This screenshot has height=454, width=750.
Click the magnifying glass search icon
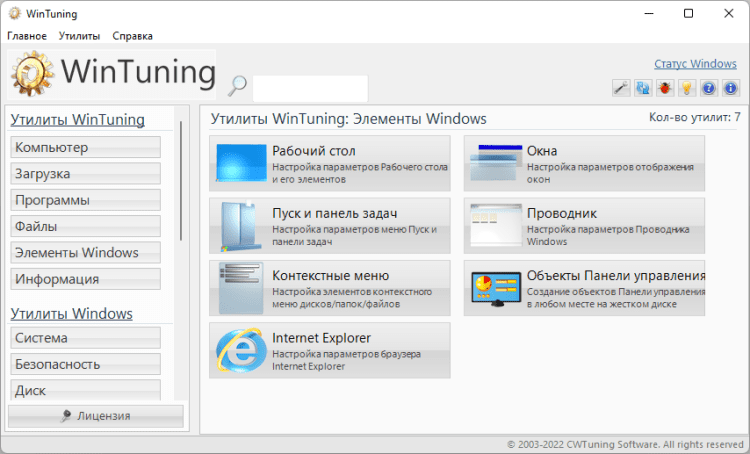237,86
